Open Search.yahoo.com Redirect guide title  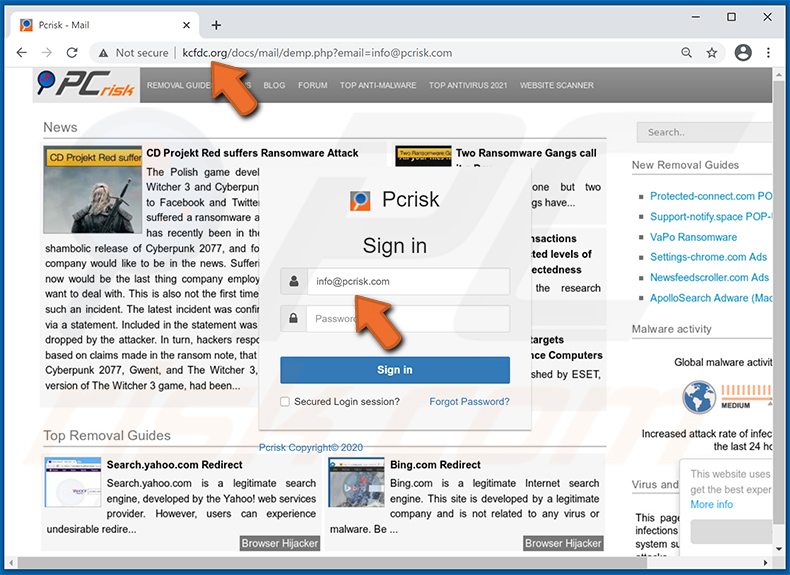coord(174,465)
